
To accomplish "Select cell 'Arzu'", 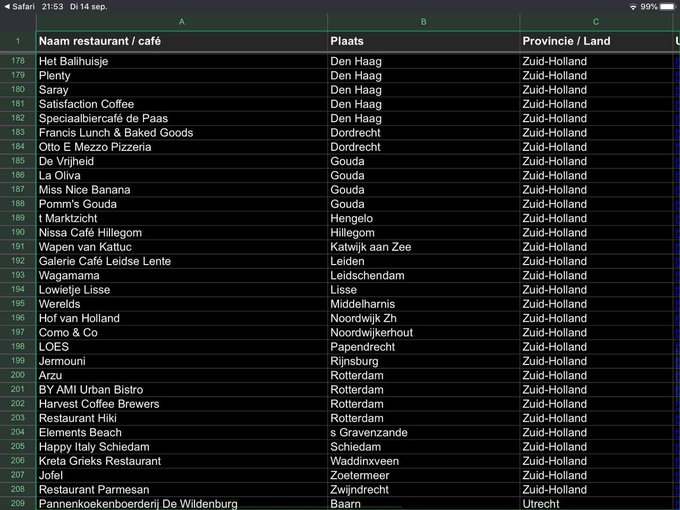I will pyautogui.click(x=182, y=375).
